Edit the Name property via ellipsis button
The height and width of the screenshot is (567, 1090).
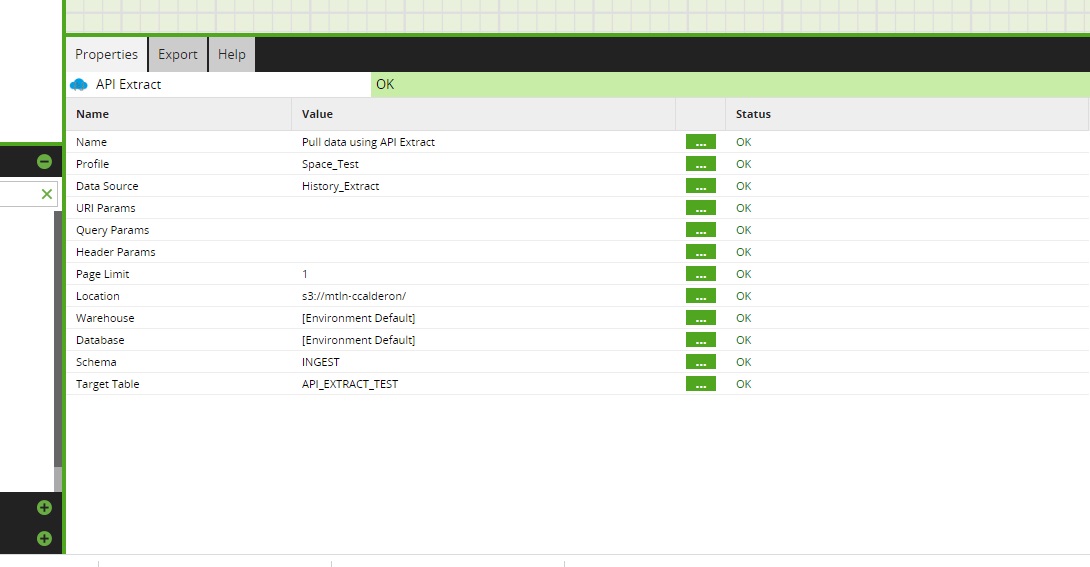point(700,142)
